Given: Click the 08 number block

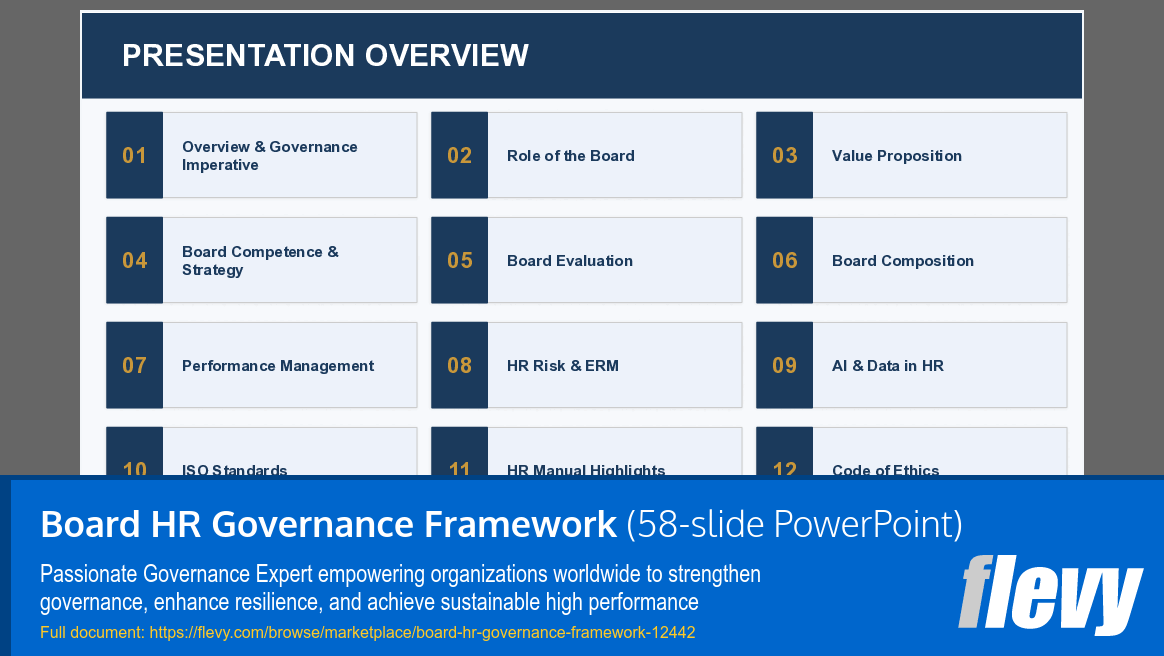Looking at the screenshot, I should [x=460, y=365].
